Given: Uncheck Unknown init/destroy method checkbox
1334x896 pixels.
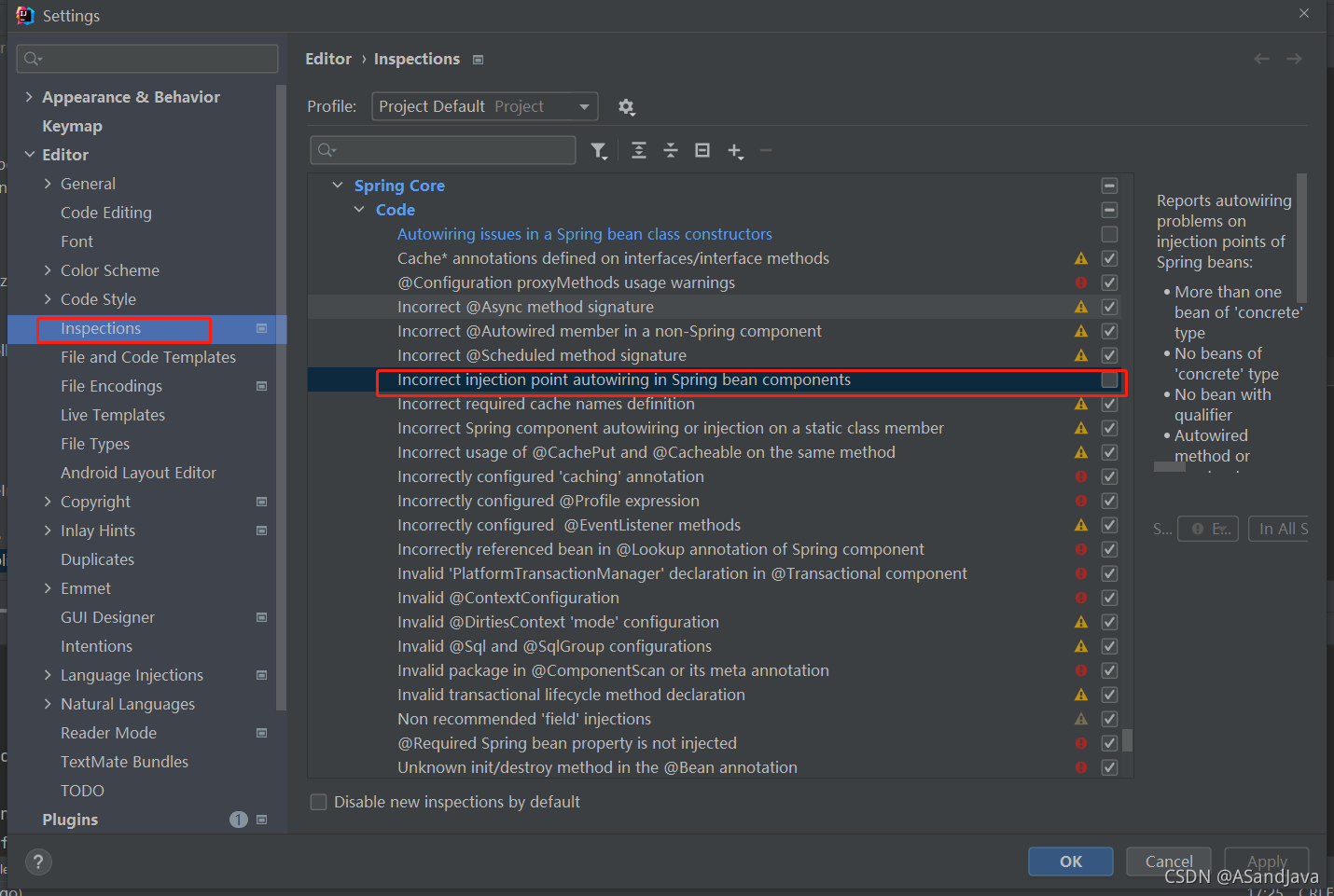Looking at the screenshot, I should pos(1109,767).
